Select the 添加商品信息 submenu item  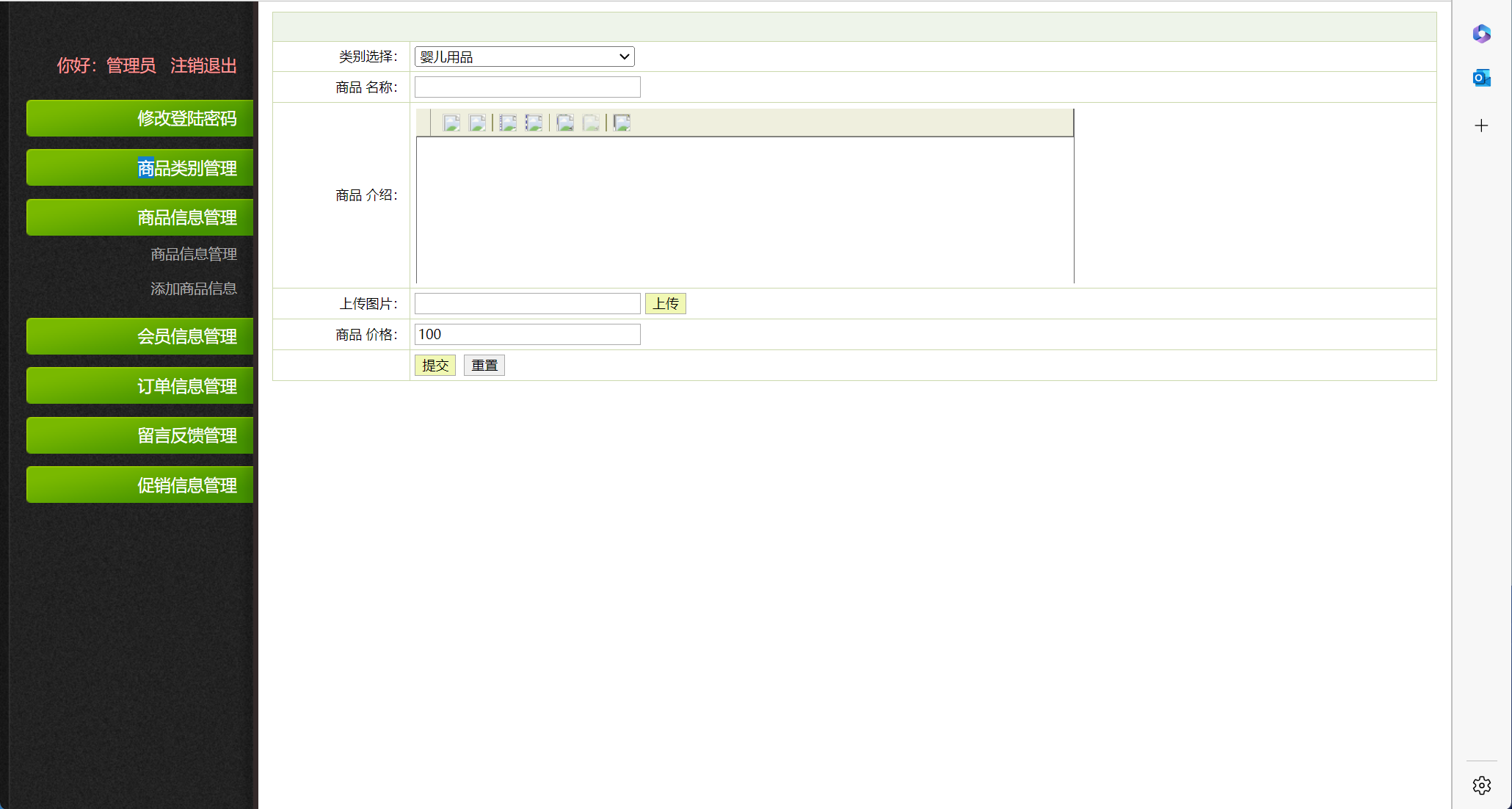[x=194, y=289]
